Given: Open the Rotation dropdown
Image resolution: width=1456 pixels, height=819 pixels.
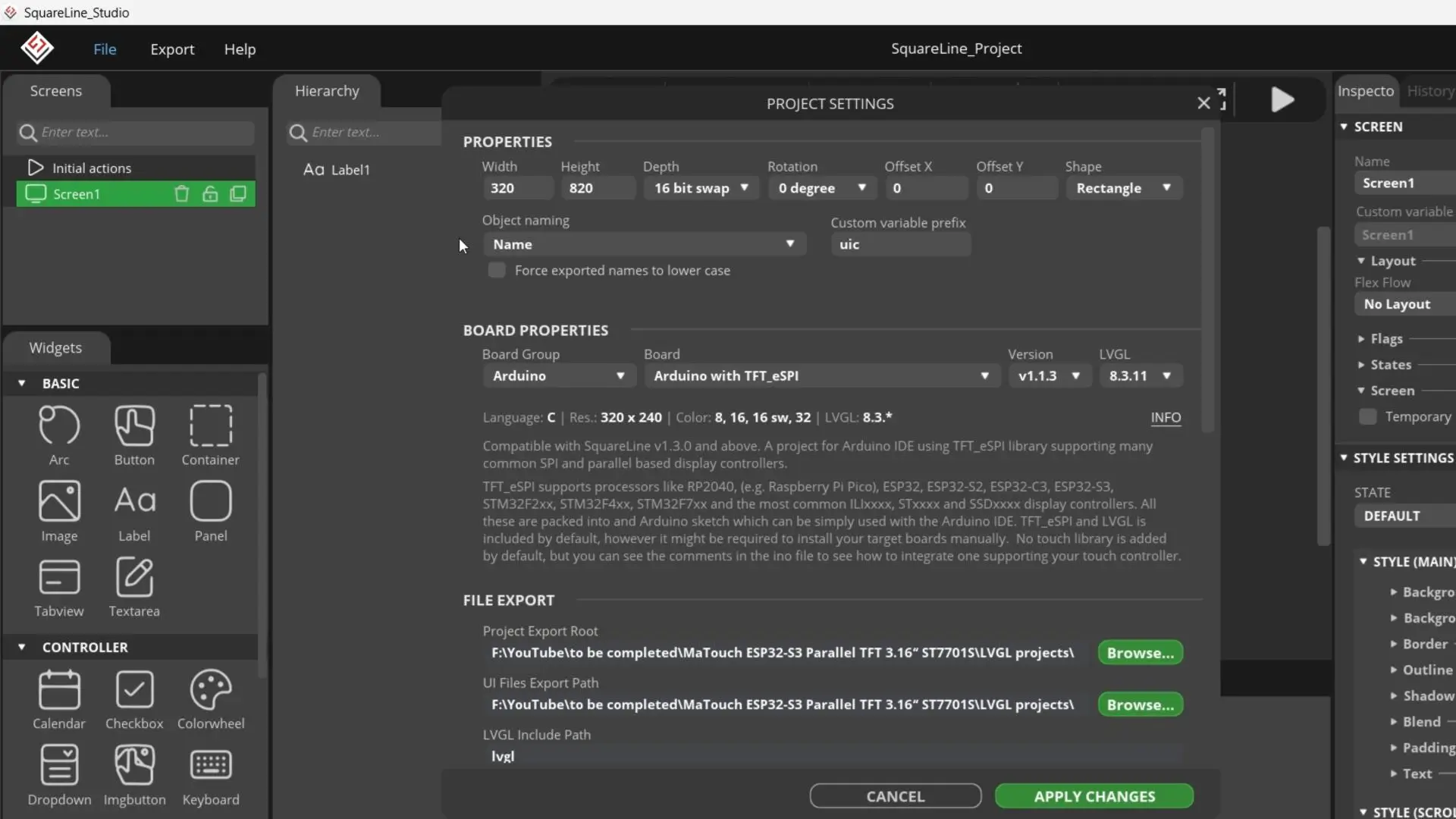Looking at the screenshot, I should [822, 188].
